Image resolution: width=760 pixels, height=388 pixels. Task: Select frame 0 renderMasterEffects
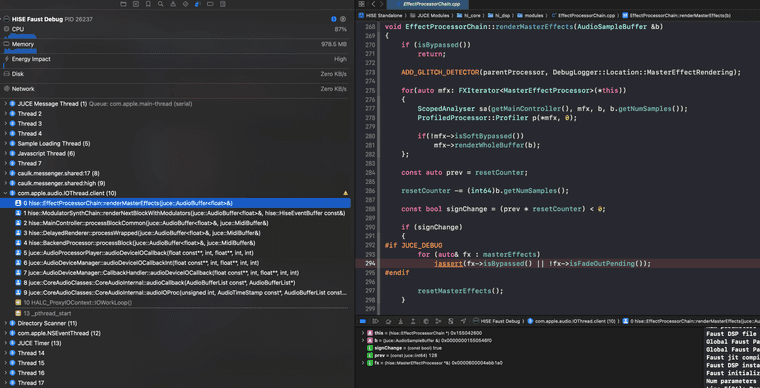pyautogui.click(x=175, y=203)
